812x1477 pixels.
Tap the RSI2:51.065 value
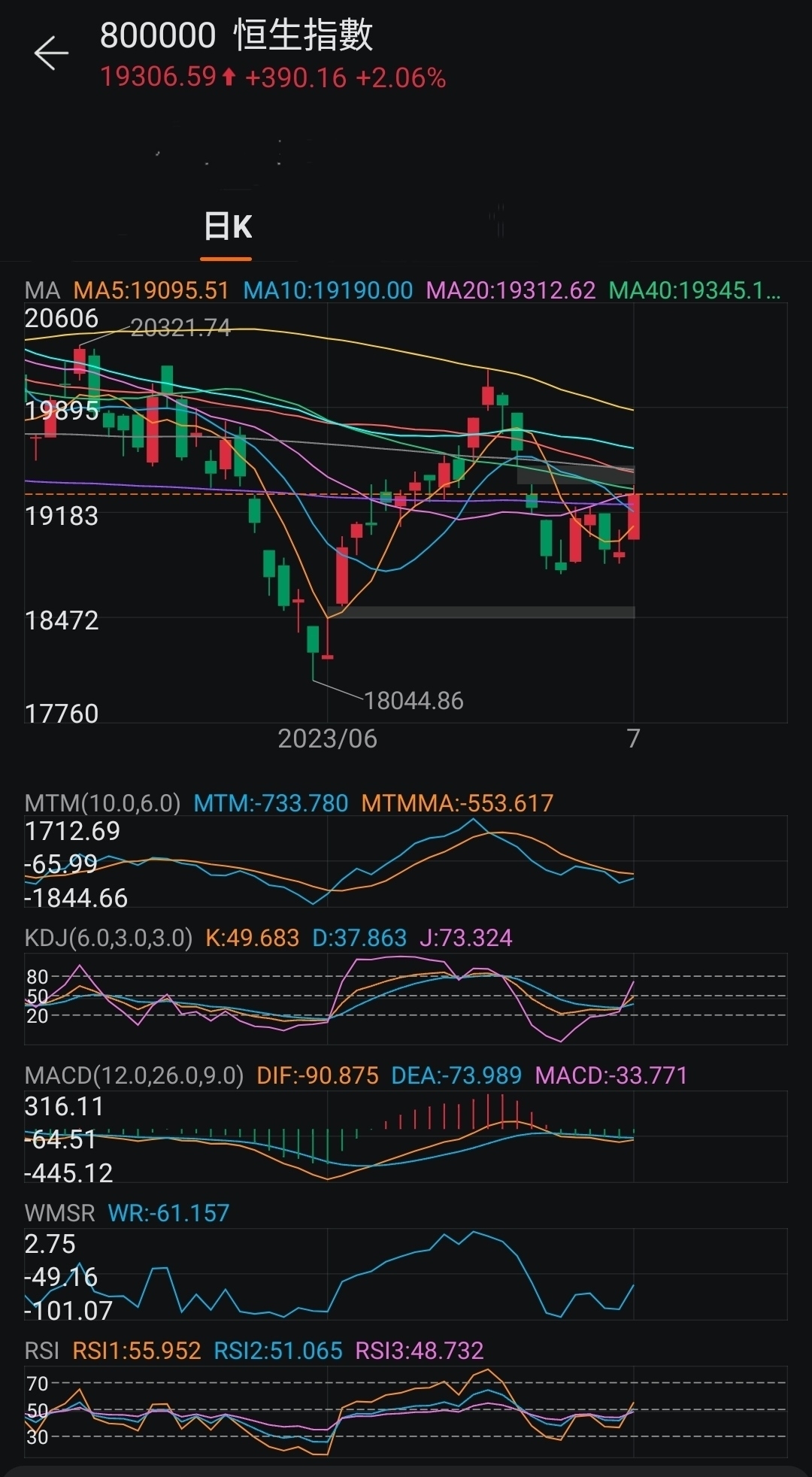[278, 1351]
